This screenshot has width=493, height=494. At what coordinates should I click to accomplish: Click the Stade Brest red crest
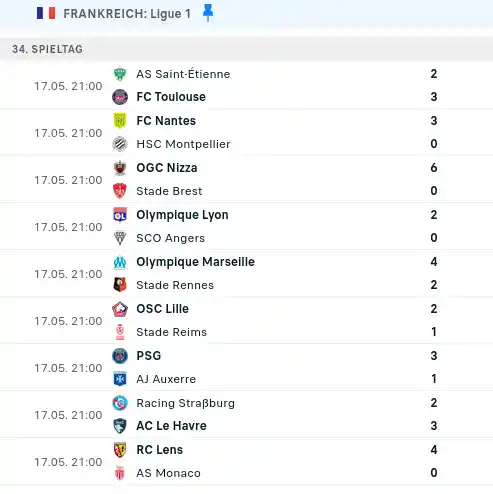tap(120, 191)
